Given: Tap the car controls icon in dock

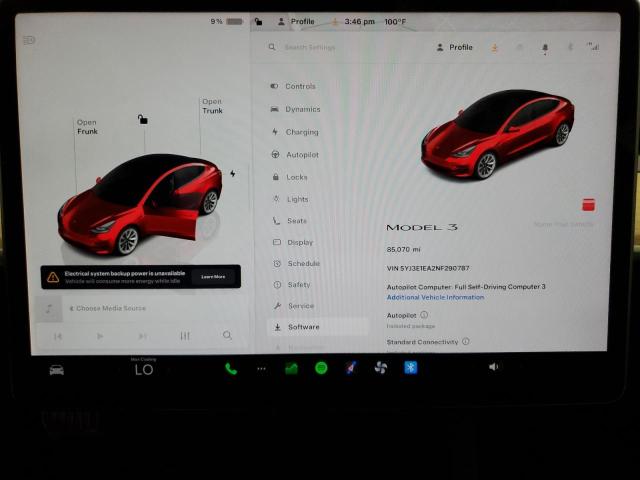Looking at the screenshot, I should (57, 370).
